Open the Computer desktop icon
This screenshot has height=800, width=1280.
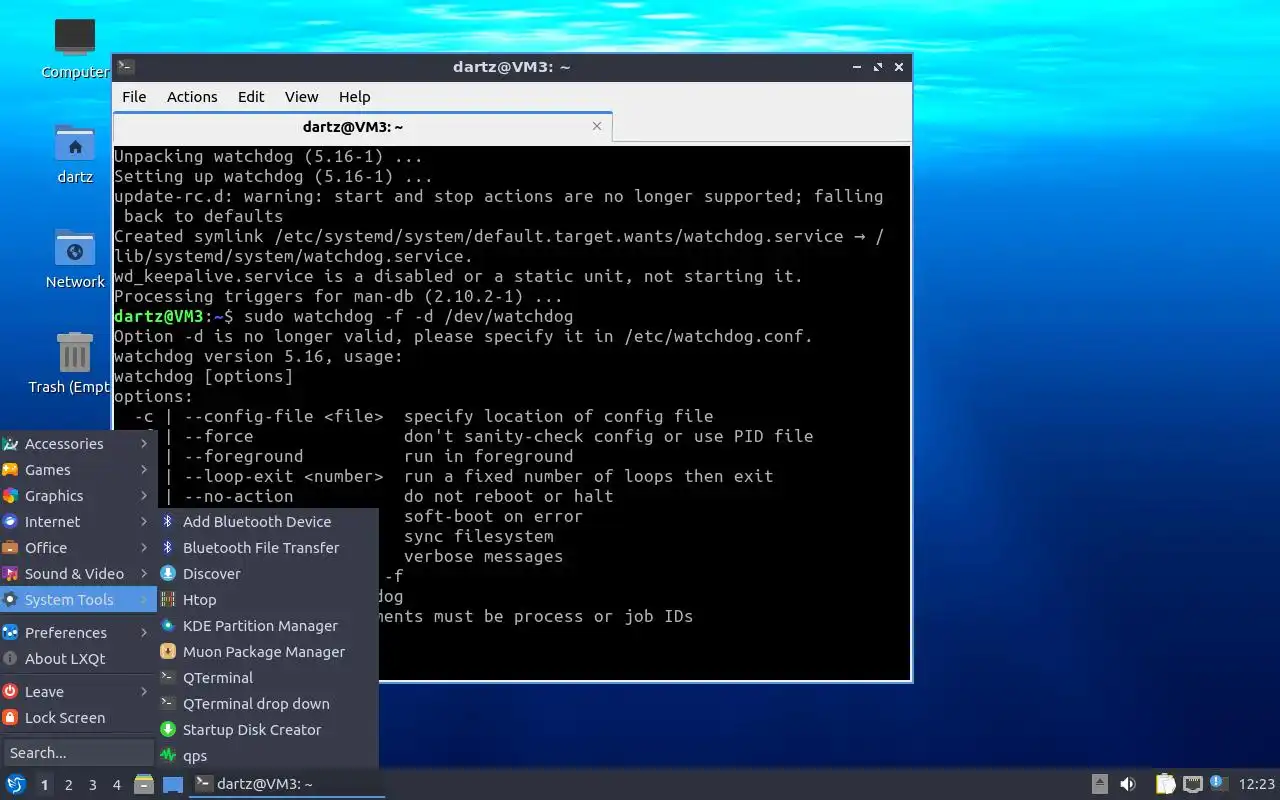tap(75, 49)
